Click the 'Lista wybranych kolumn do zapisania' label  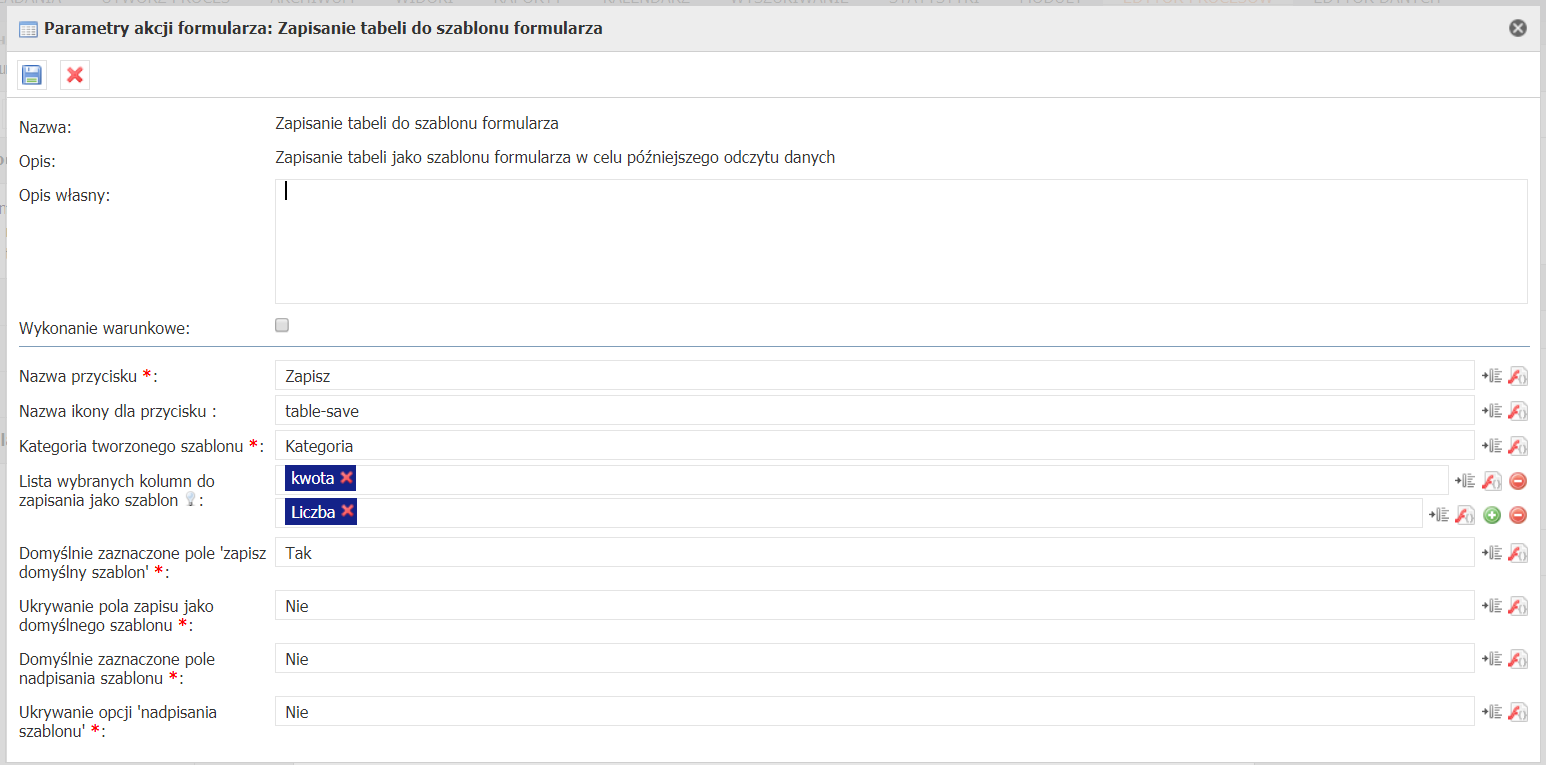coord(117,490)
